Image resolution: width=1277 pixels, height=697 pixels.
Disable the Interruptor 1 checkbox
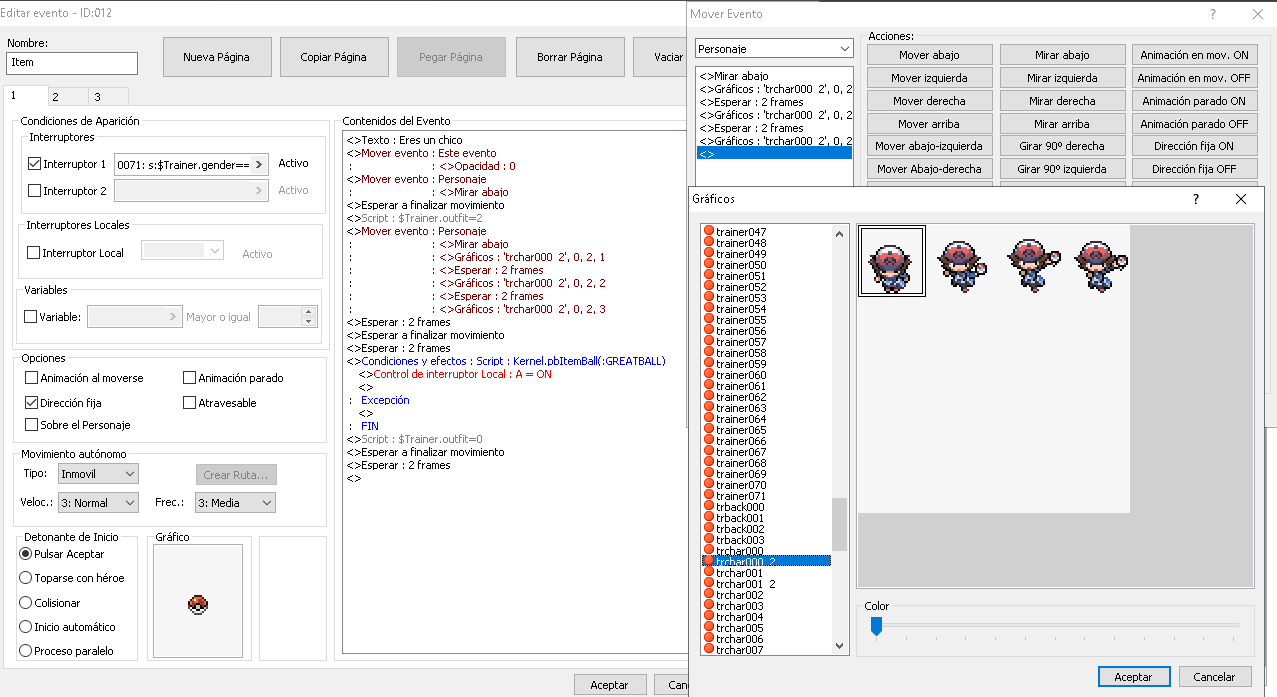point(35,164)
